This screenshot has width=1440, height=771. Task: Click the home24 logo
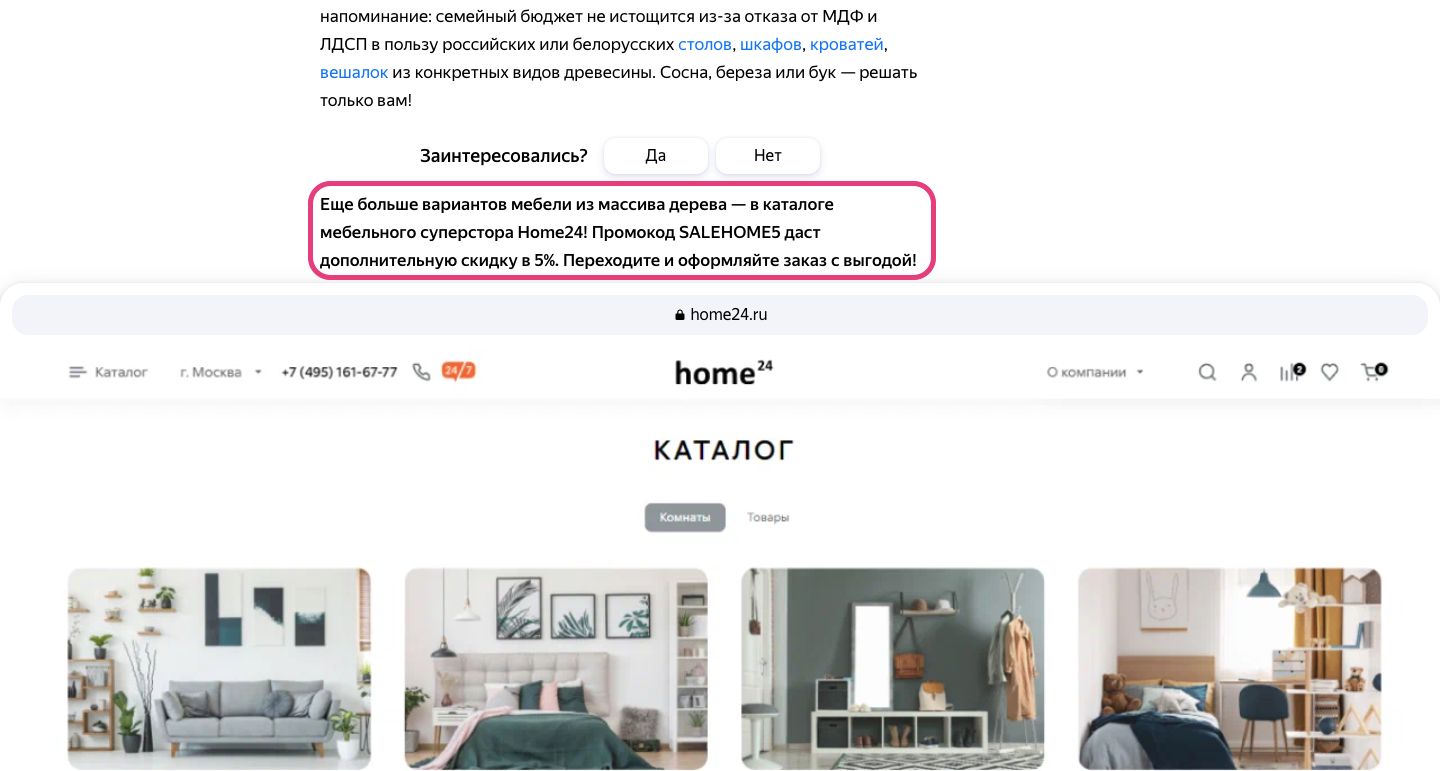tap(723, 372)
